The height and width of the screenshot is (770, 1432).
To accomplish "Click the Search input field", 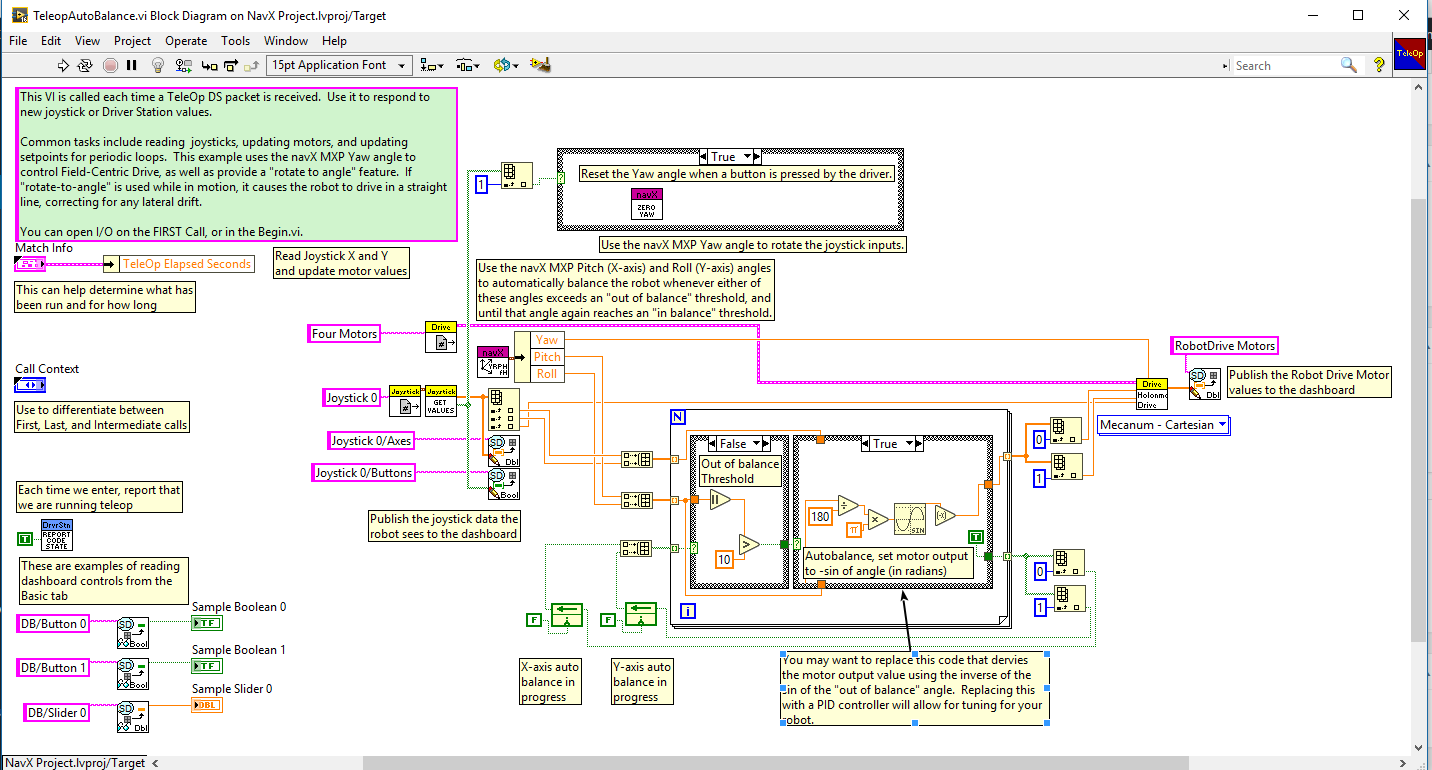I will pyautogui.click(x=1285, y=65).
